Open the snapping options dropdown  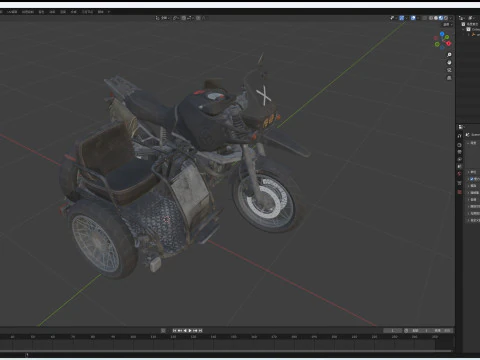(190, 18)
